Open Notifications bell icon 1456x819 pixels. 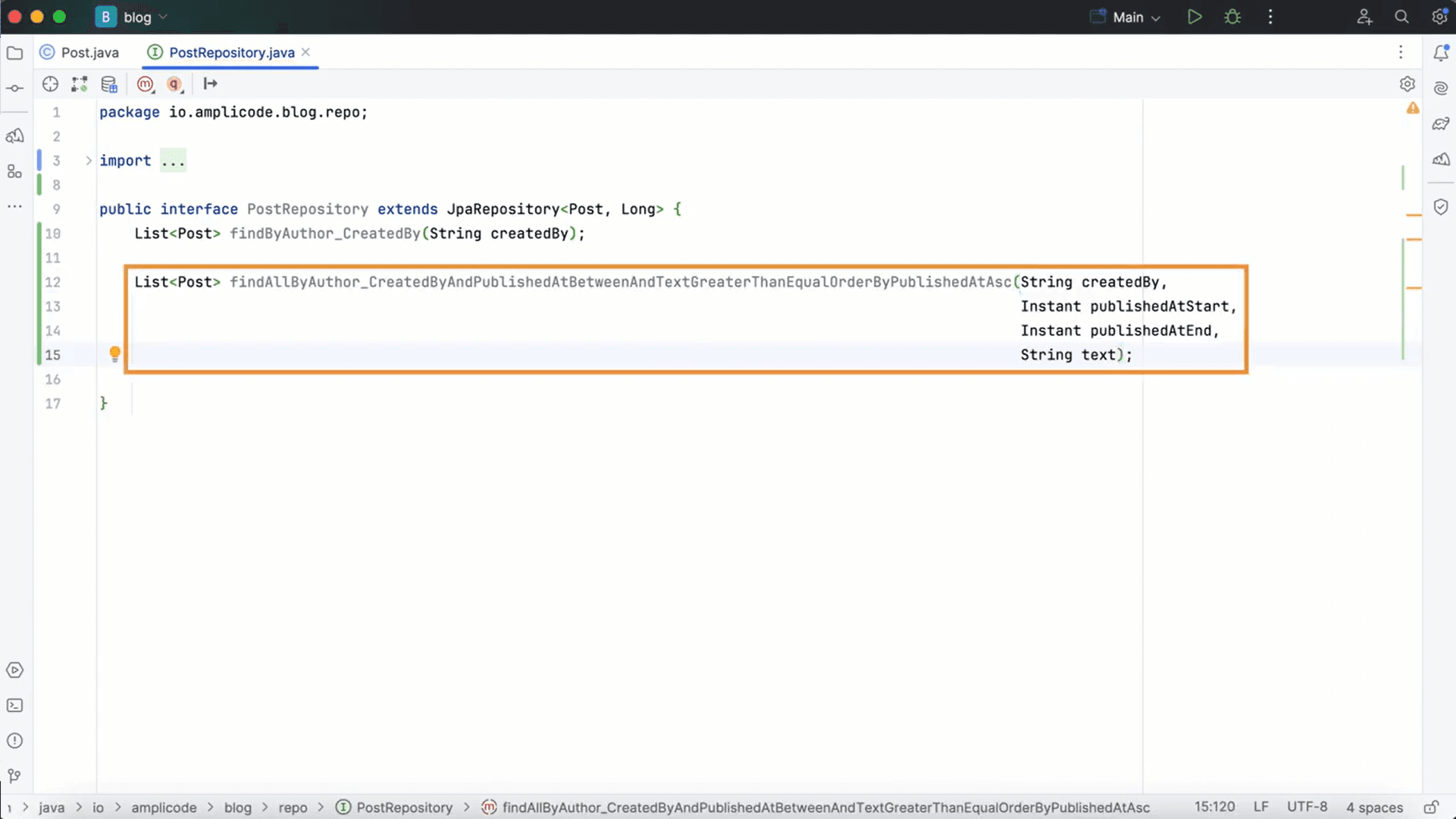[1441, 53]
